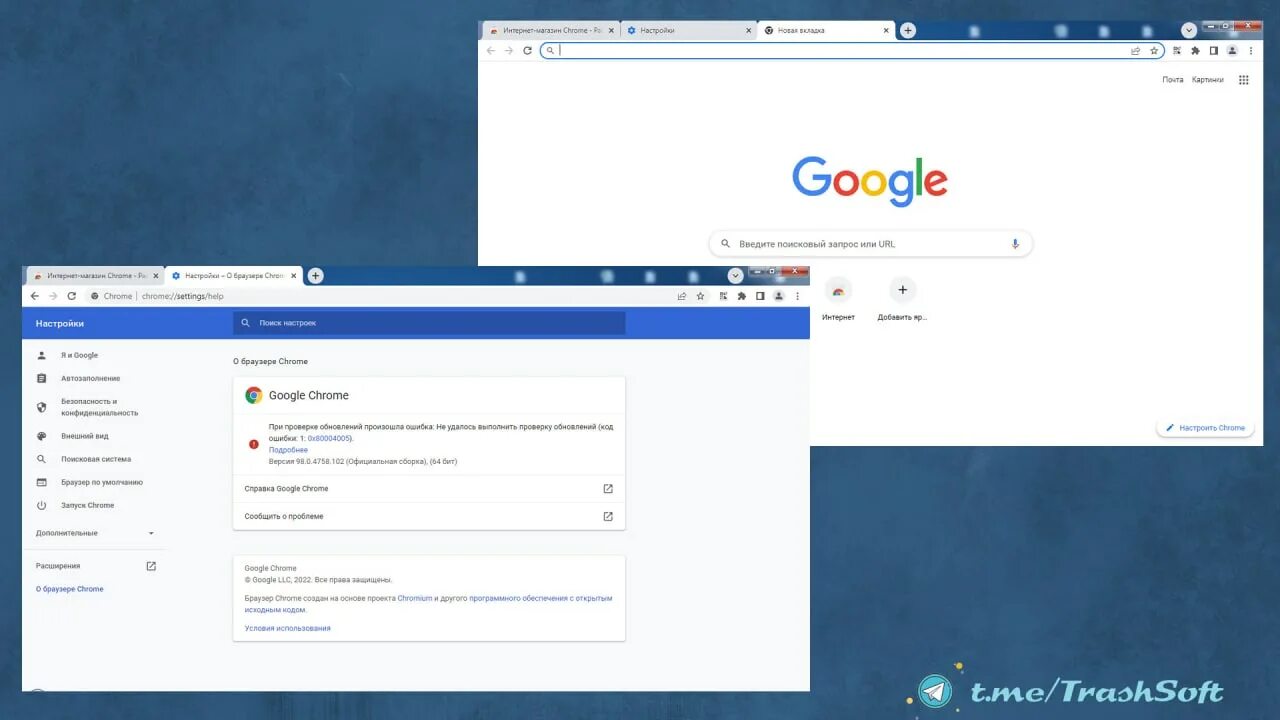Open profile avatar in settings window
The width and height of the screenshot is (1280, 720).
(779, 296)
